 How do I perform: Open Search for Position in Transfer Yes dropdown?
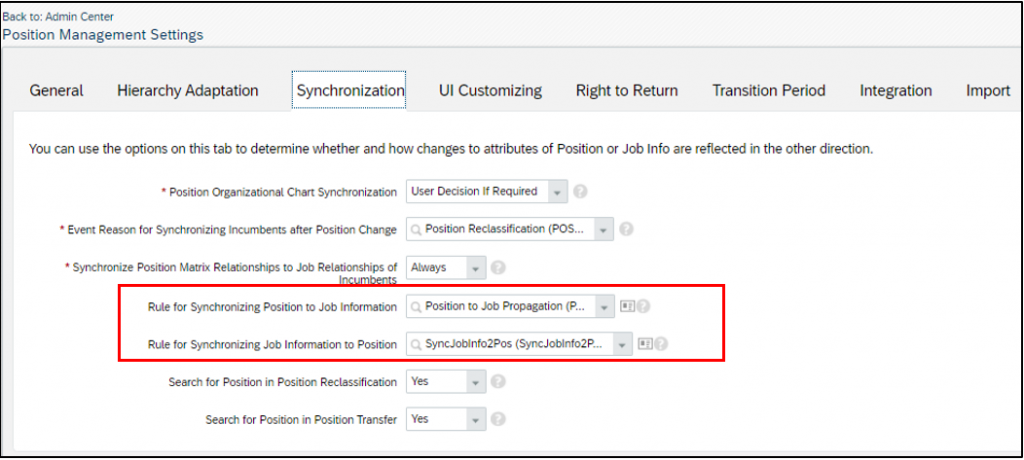[476, 419]
